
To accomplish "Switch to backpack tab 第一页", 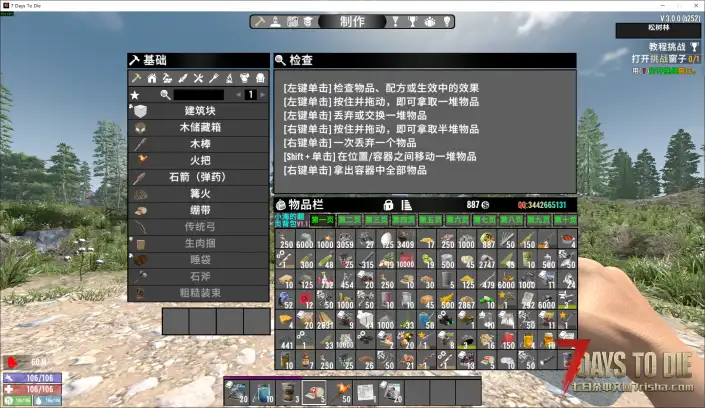I will tap(323, 220).
